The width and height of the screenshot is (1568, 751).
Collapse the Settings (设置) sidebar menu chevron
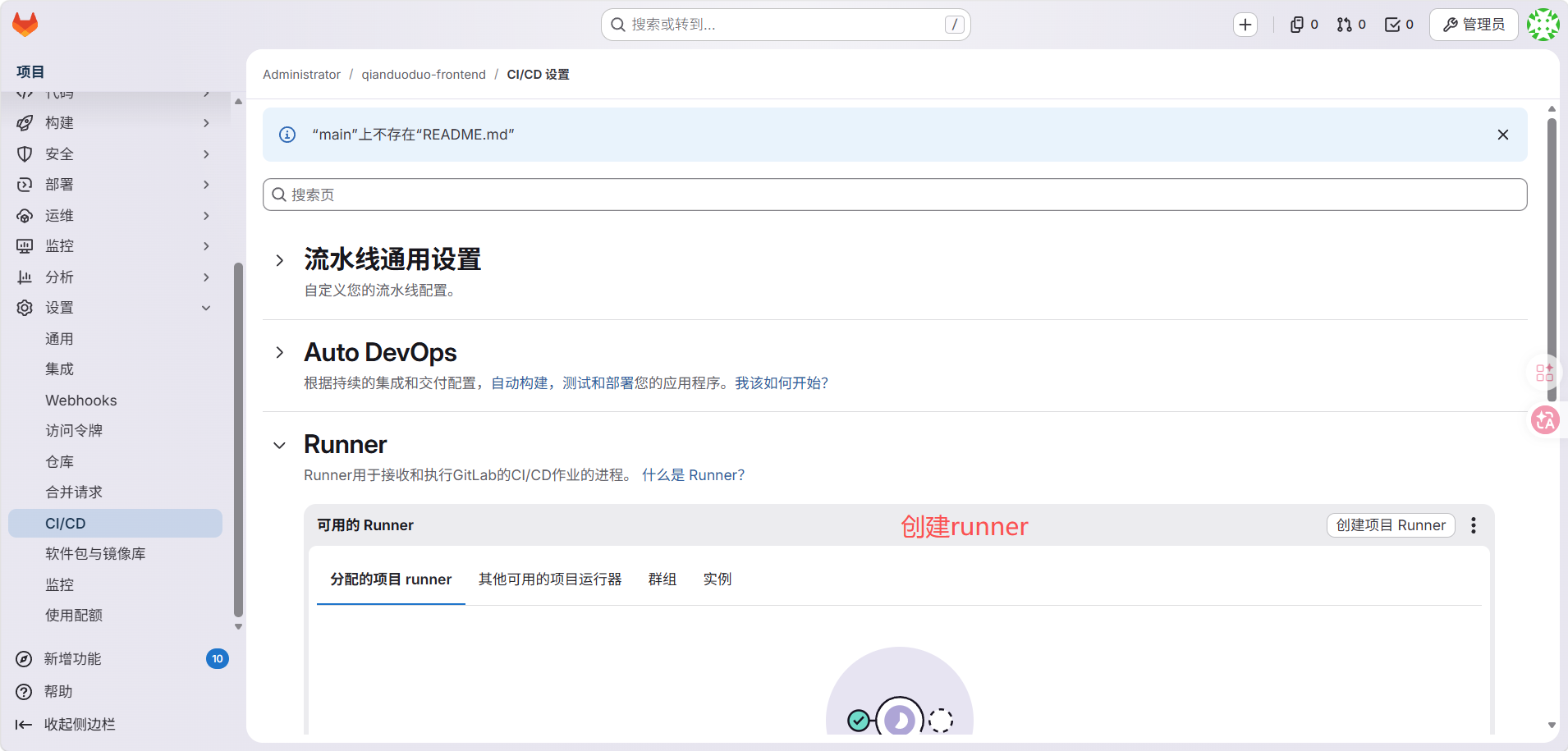click(x=206, y=308)
